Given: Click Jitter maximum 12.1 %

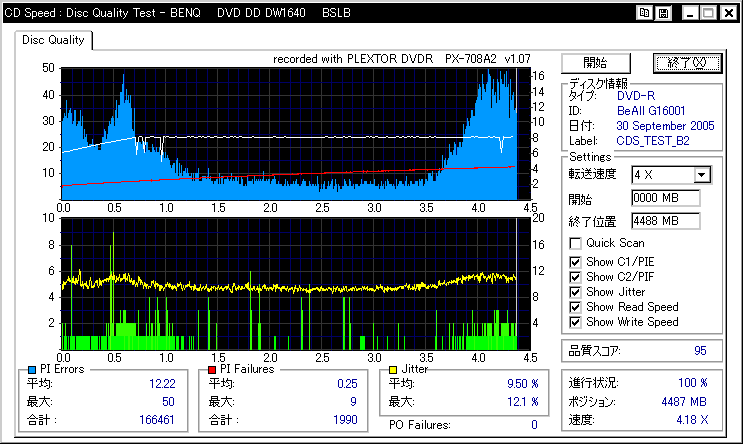Looking at the screenshot, I should click(523, 402).
